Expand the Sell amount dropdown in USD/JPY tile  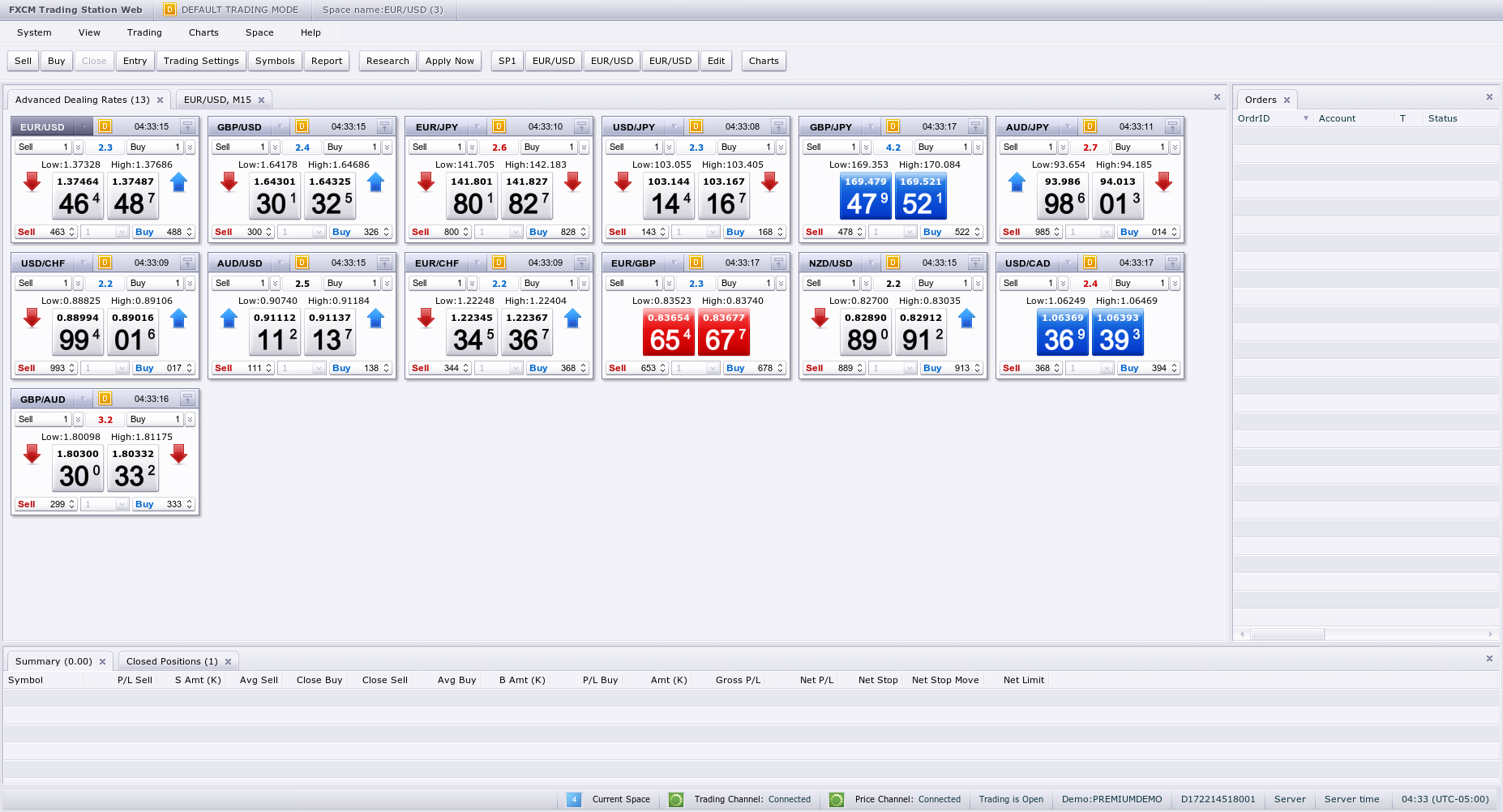[x=669, y=147]
